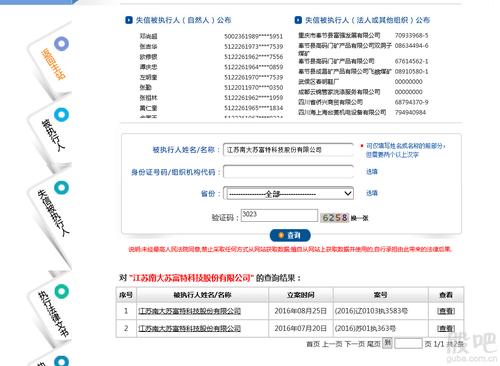The image size is (500, 366).
Task: Click date cell 2016年08月25日
Action: tap(300, 311)
